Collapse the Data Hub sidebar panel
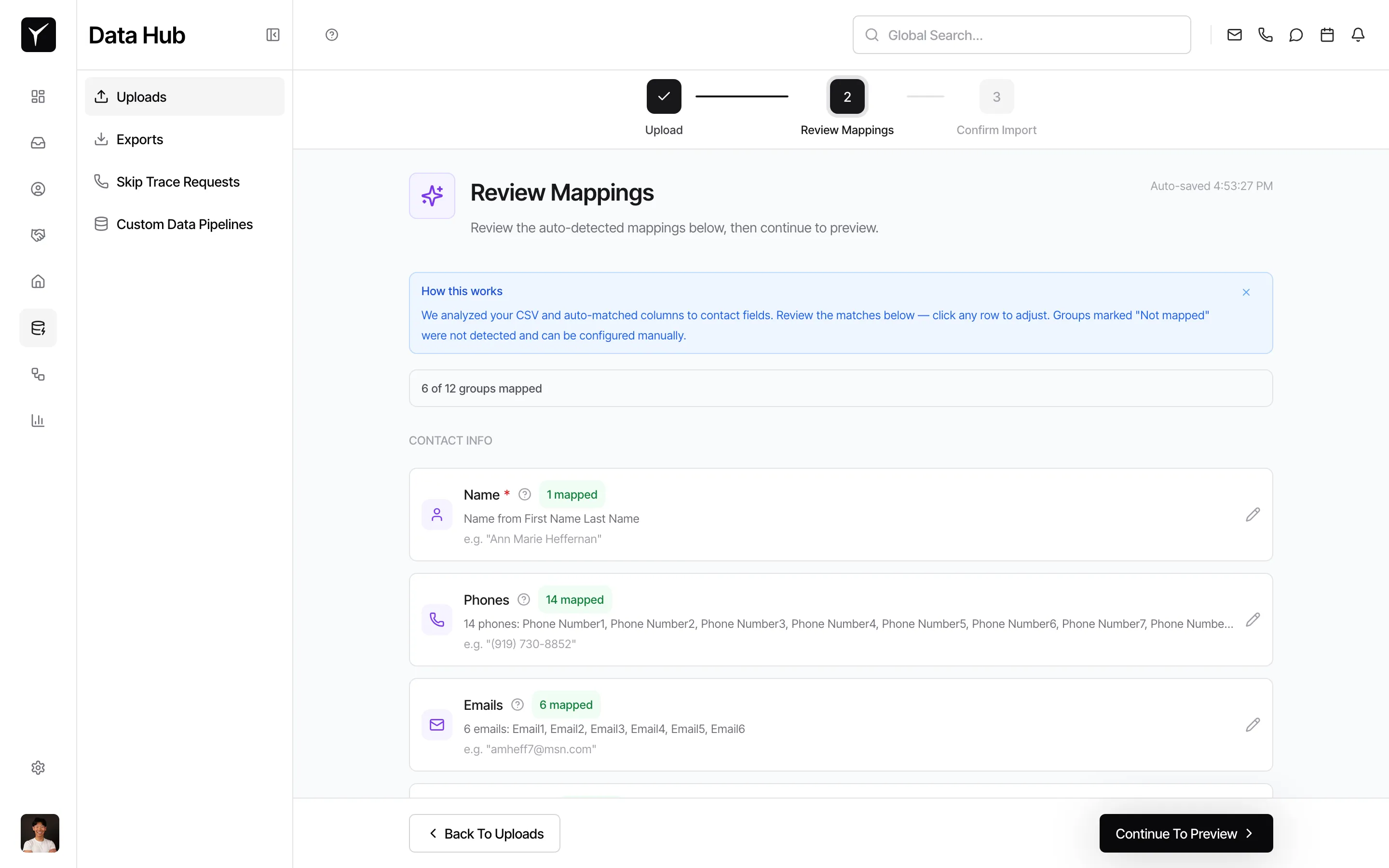 point(272,35)
